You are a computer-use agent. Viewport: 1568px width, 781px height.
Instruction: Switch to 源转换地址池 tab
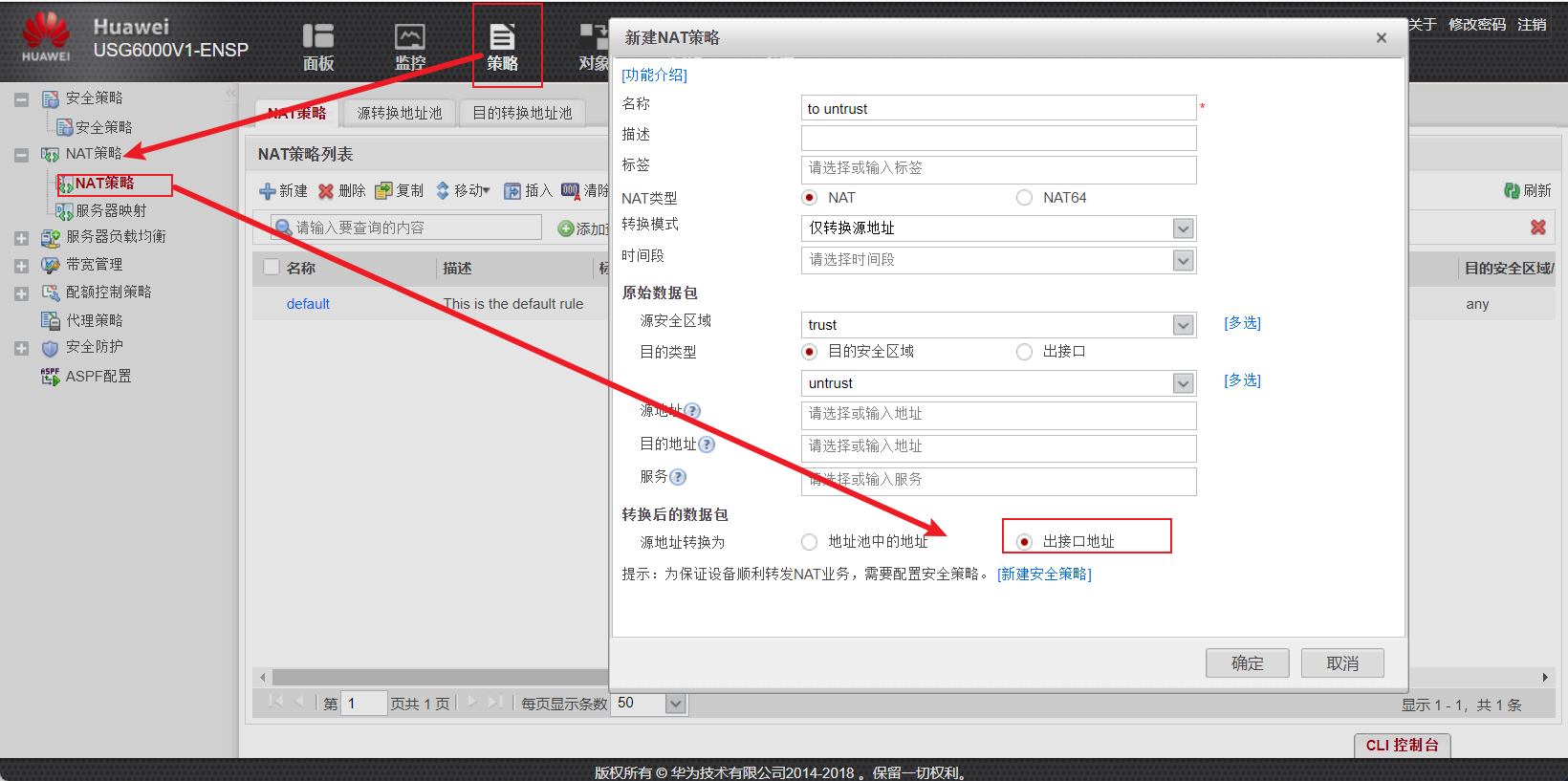400,113
